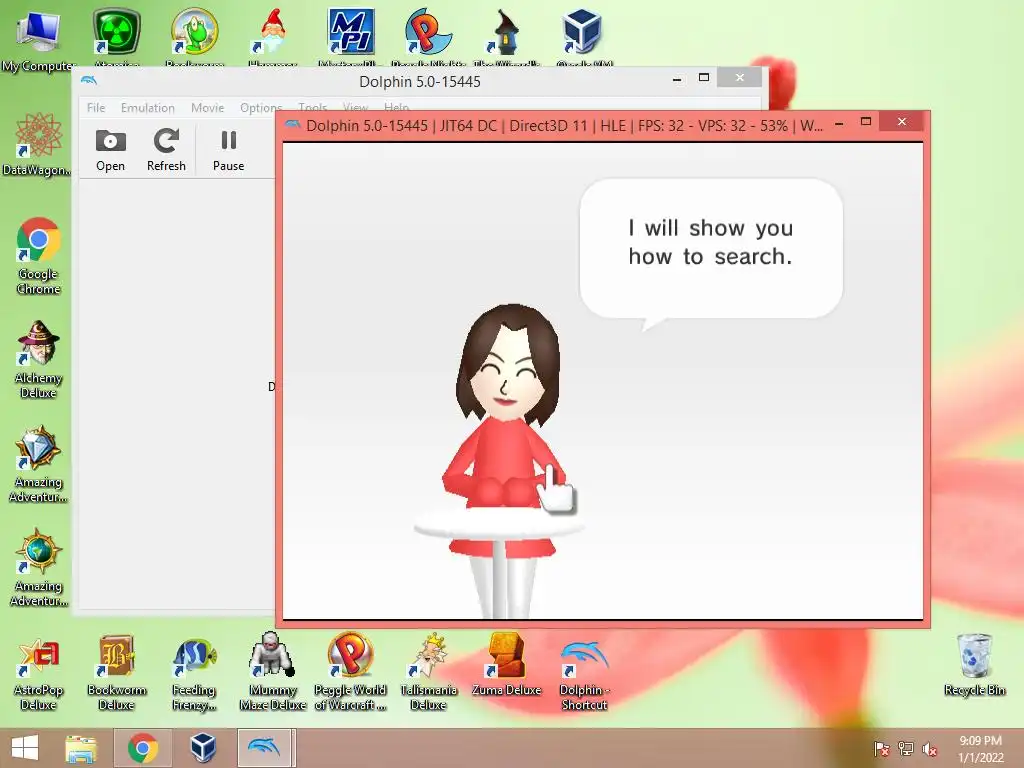Open the Tools menu in Dolphin
Viewport: 1024px width, 768px height.
point(312,106)
